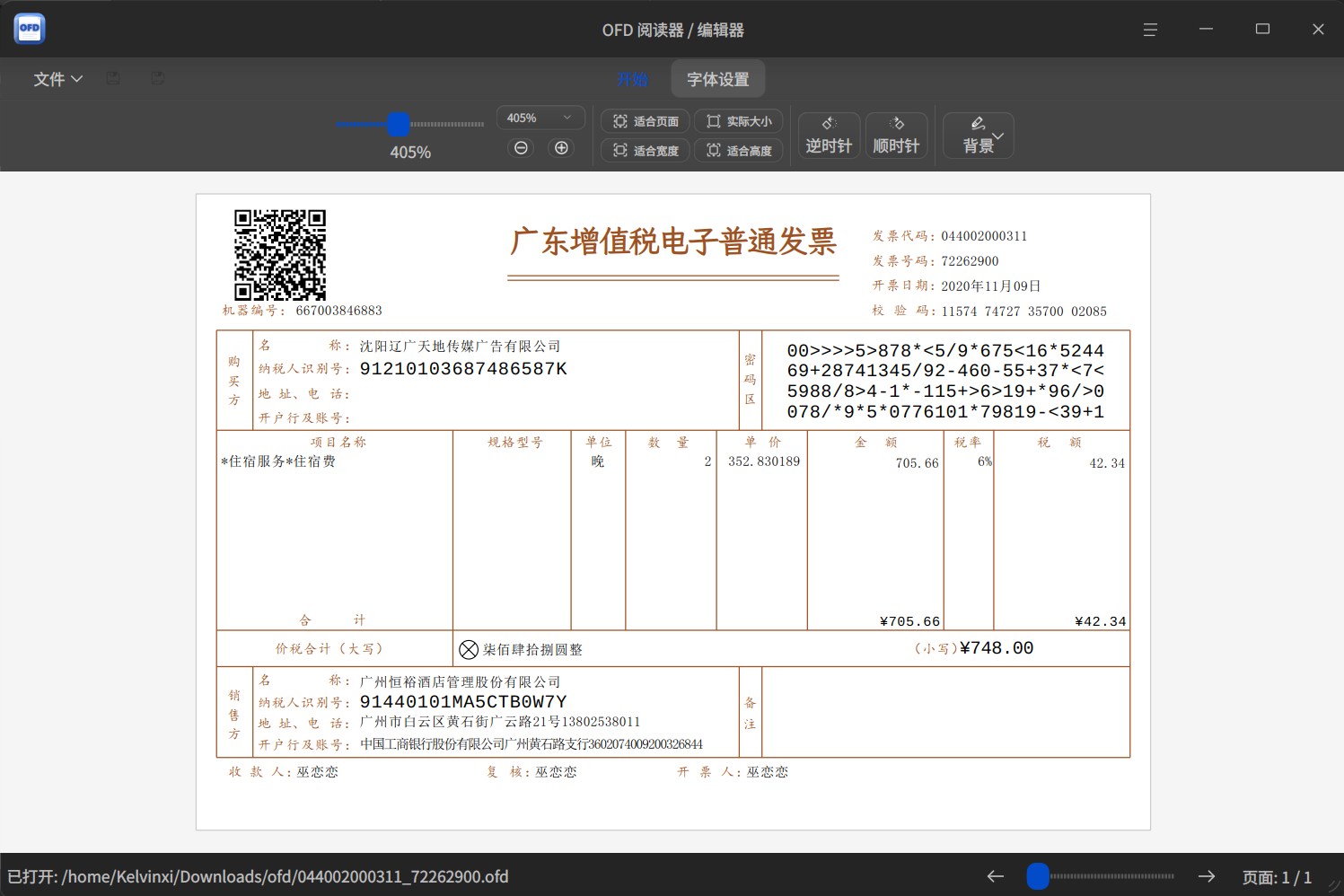Click verification code 11574 74727 35700 02085
Image resolution: width=1344 pixels, height=896 pixels.
[x=1024, y=312]
